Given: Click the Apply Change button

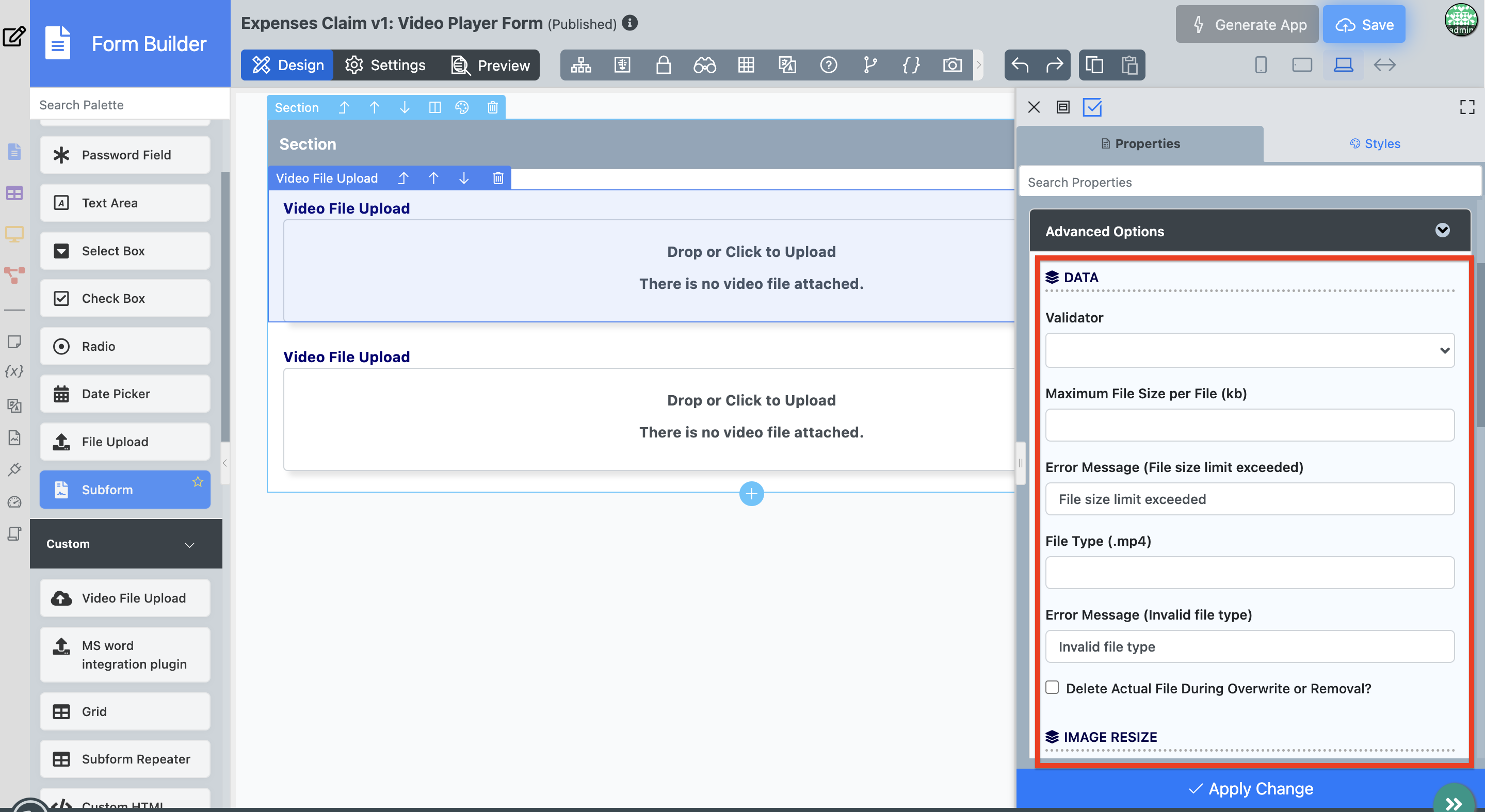Looking at the screenshot, I should [x=1250, y=788].
